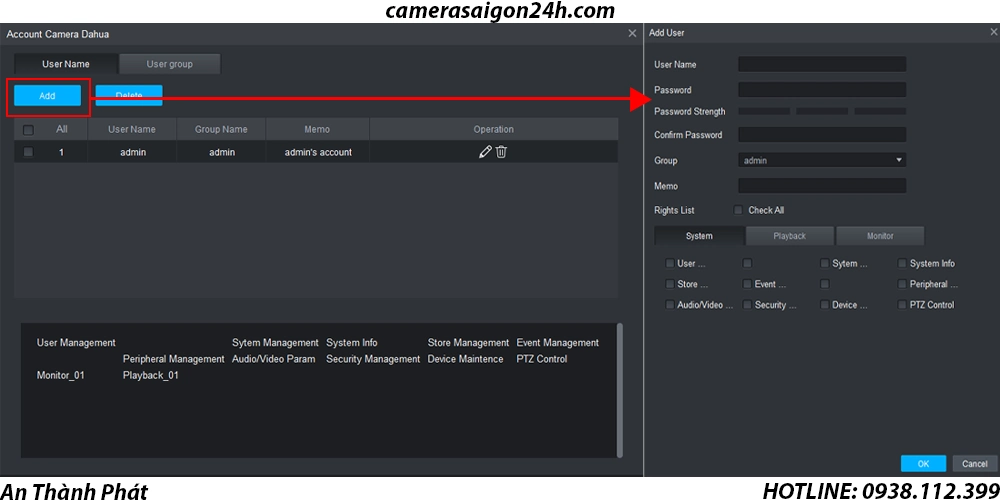Click User Management in the rights summary
The image size is (1000, 500).
coord(76,342)
